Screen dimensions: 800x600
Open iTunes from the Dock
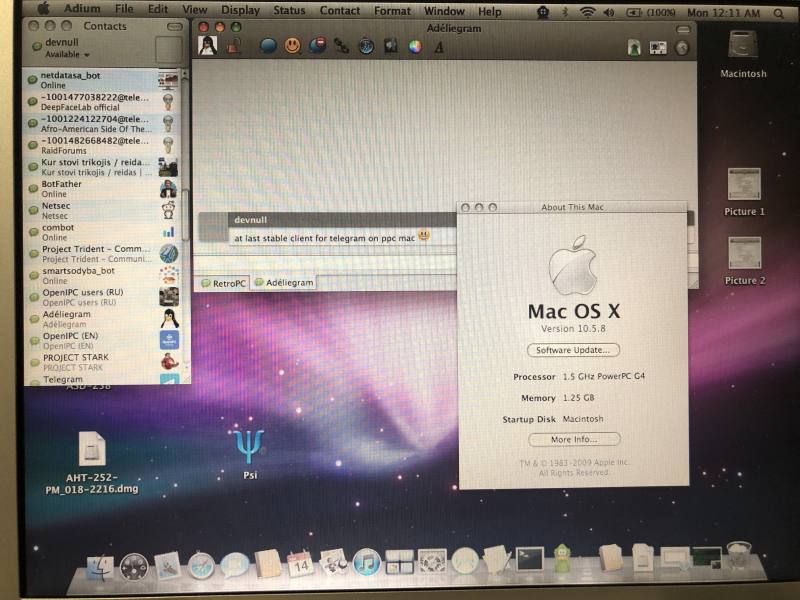366,563
